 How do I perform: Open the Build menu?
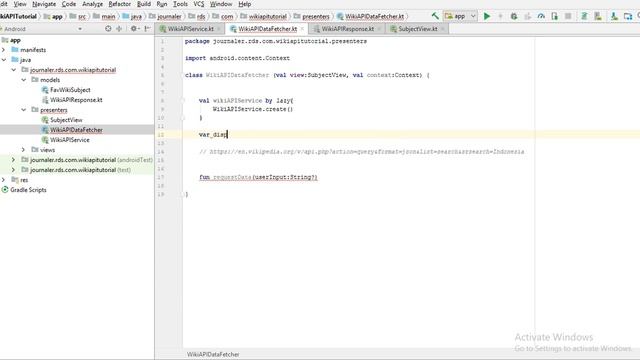tap(144, 4)
